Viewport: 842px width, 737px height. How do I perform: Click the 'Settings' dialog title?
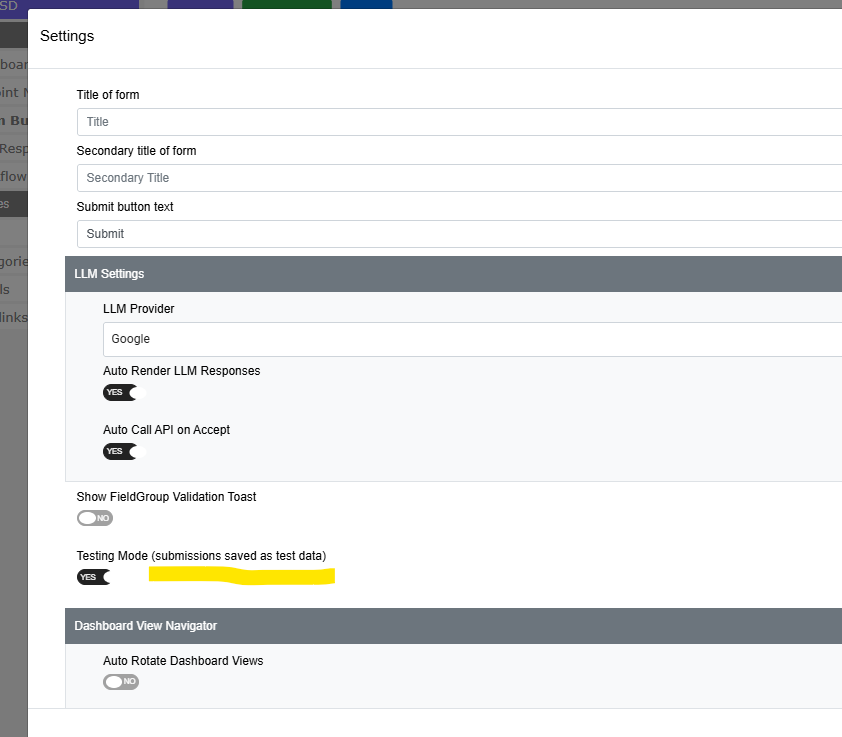67,36
